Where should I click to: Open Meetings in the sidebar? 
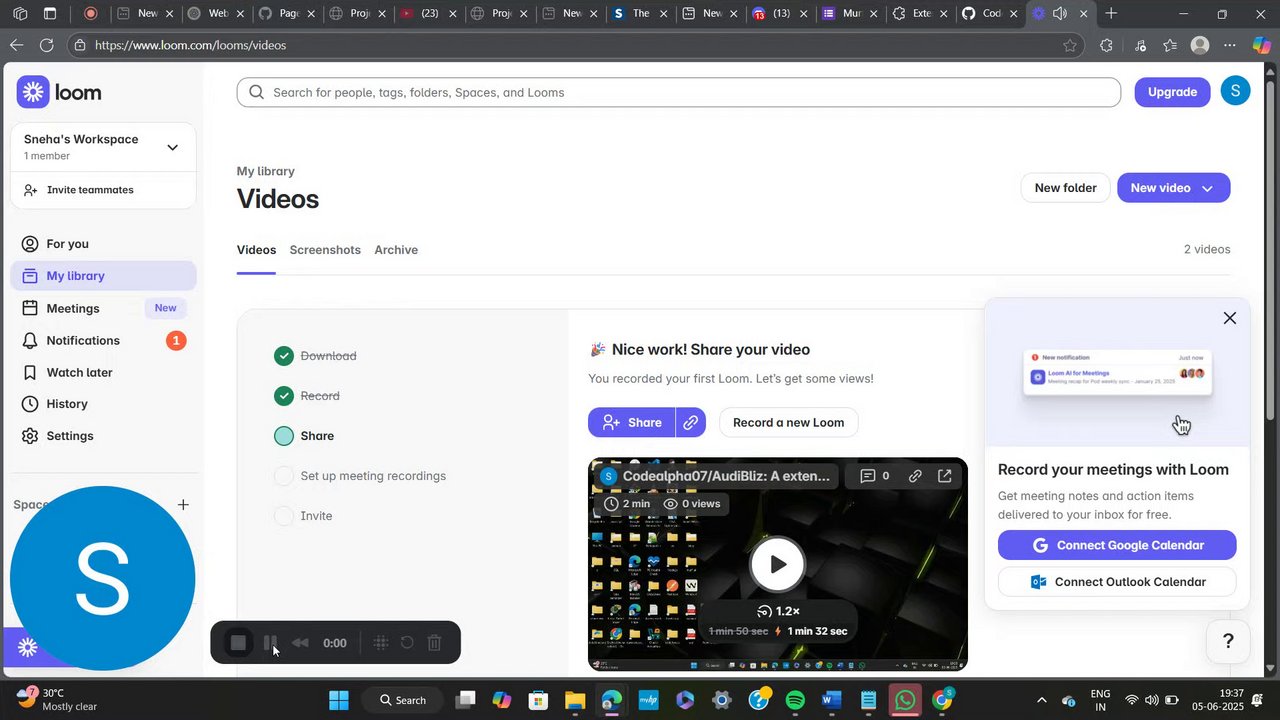coord(103,308)
